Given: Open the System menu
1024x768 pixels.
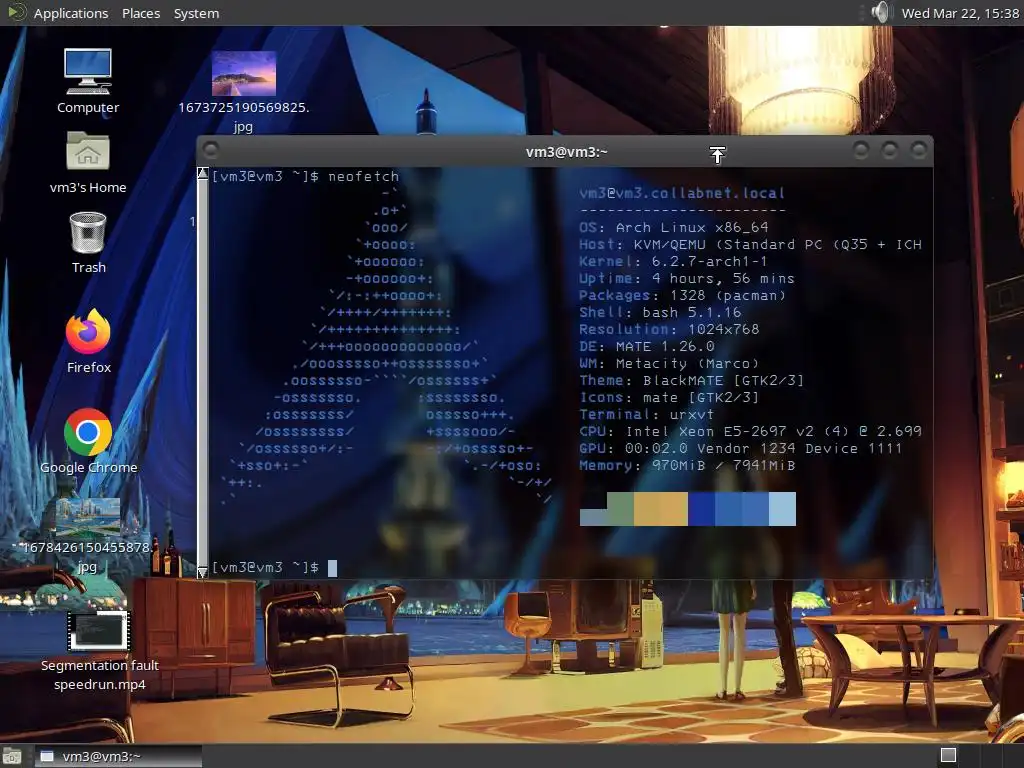Looking at the screenshot, I should (x=196, y=13).
